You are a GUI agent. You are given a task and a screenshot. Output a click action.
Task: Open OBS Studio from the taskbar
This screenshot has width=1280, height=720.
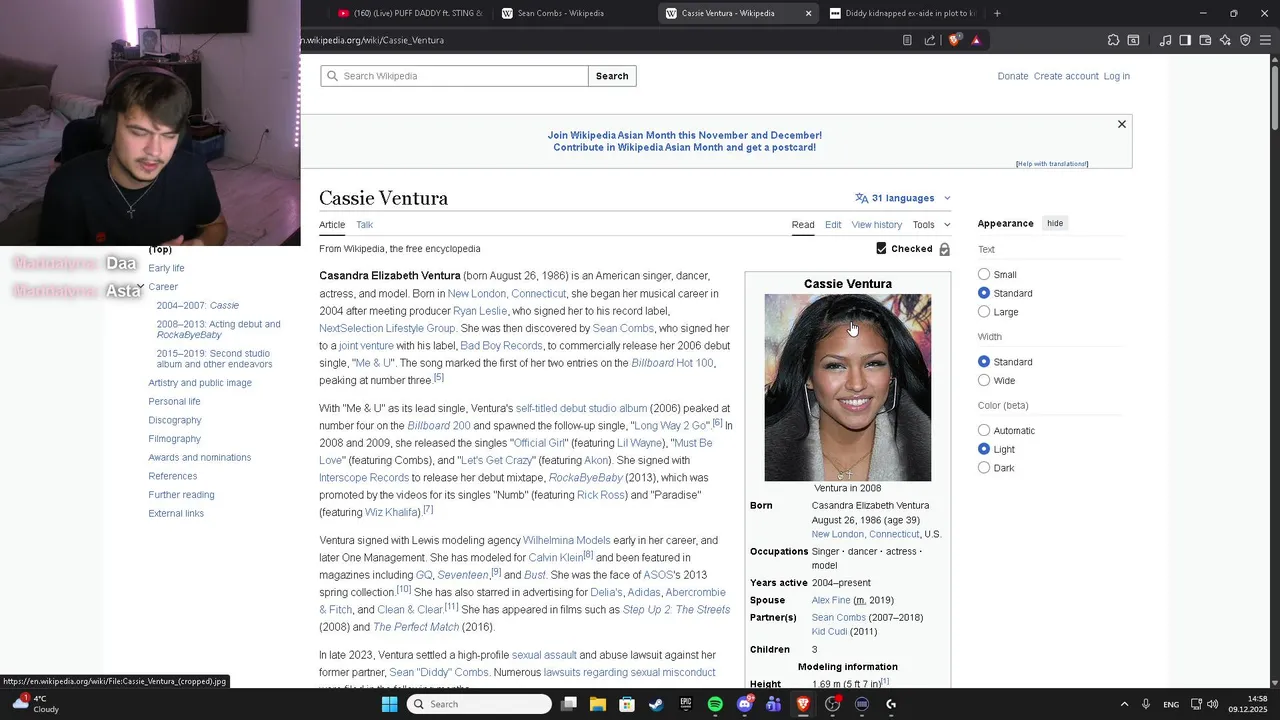coord(832,704)
